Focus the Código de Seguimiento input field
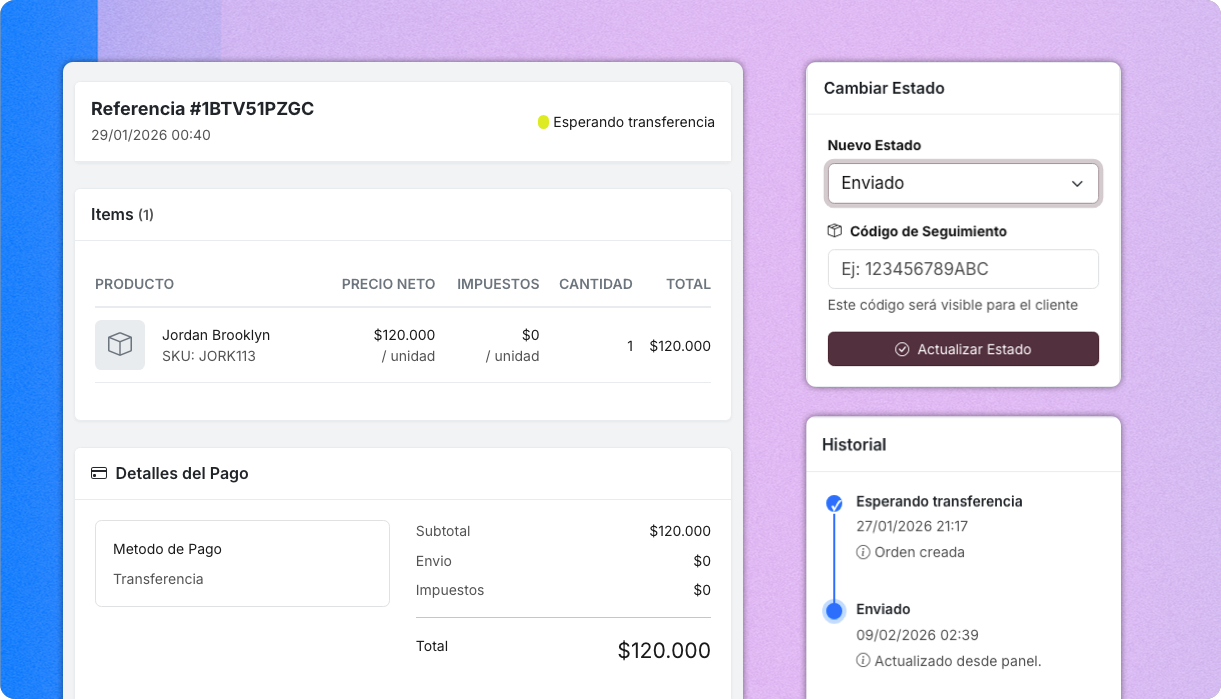1221x699 pixels. 962,269
